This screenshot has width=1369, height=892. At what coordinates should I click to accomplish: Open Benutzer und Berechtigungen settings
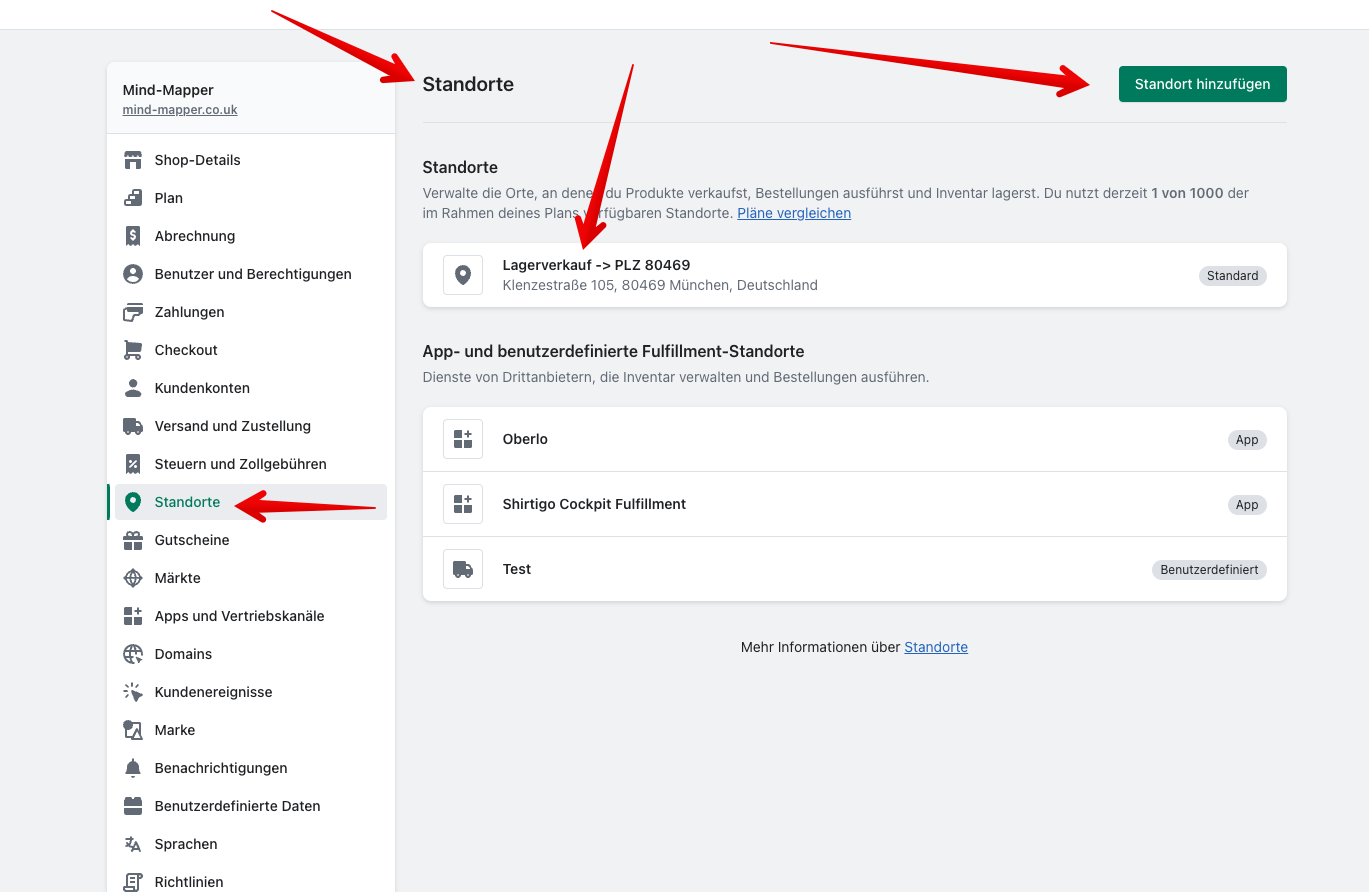(253, 274)
